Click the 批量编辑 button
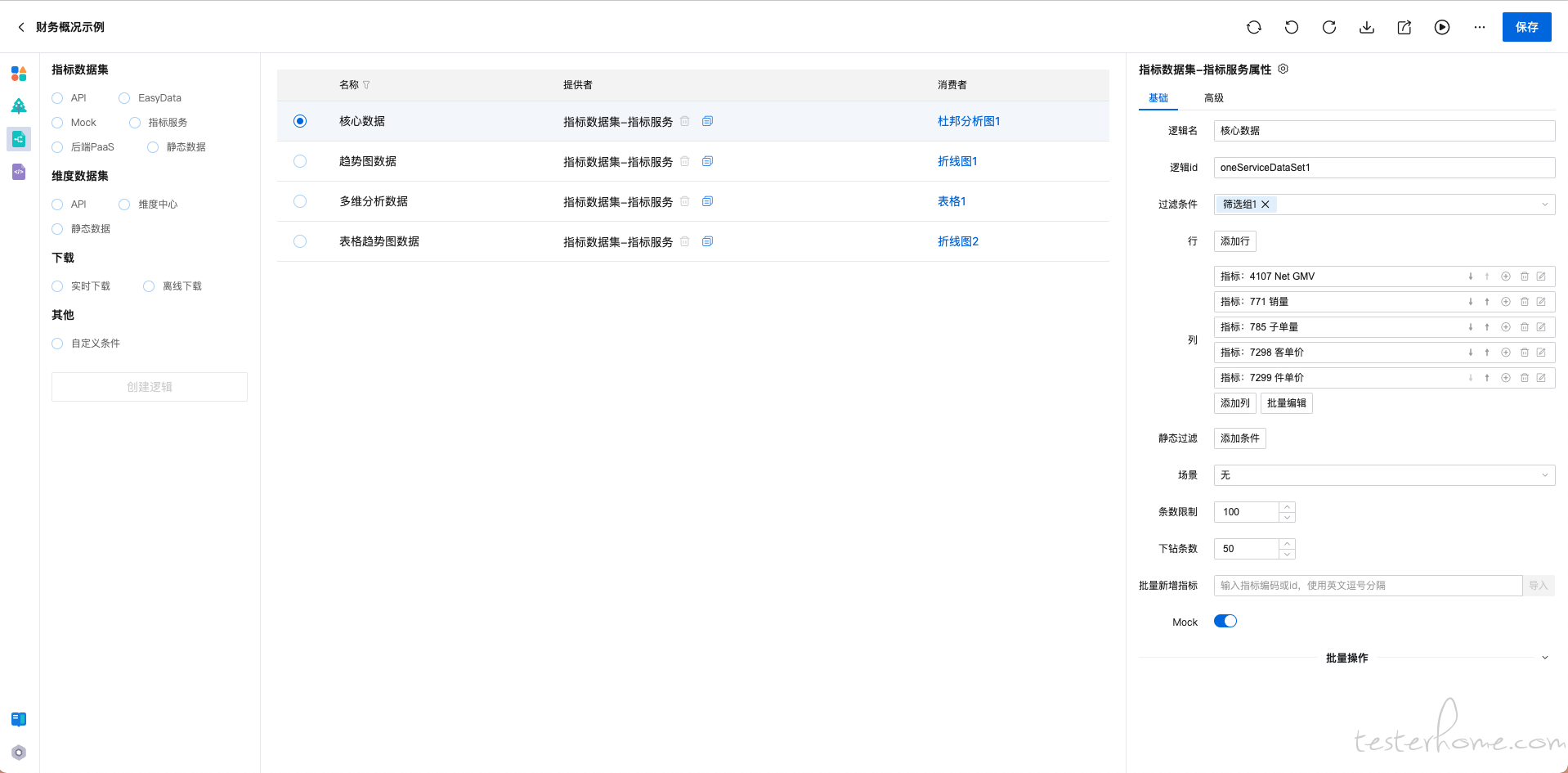The image size is (1568, 773). tap(1287, 403)
